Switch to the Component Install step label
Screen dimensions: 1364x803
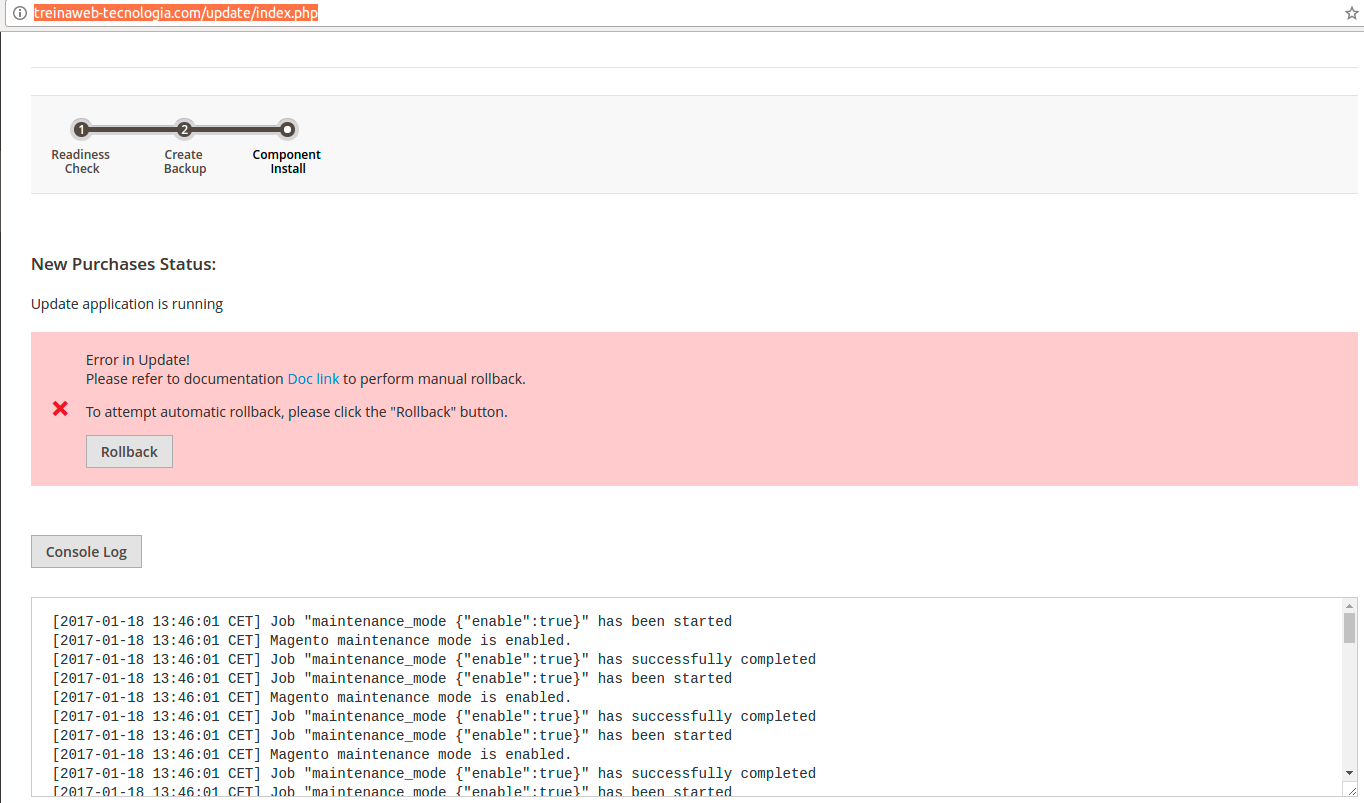click(x=287, y=161)
